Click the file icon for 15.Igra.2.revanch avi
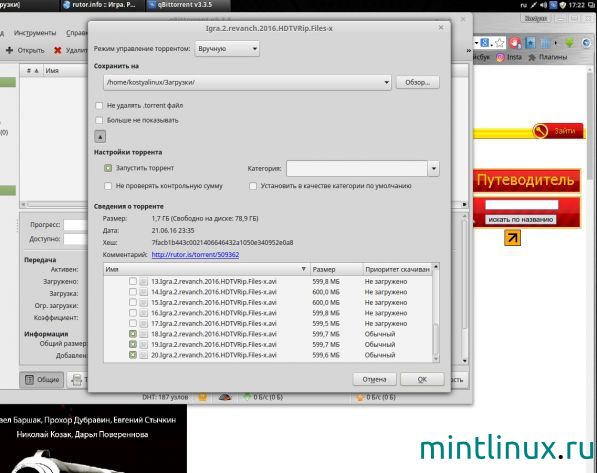This screenshot has width=597, height=473. click(x=144, y=303)
